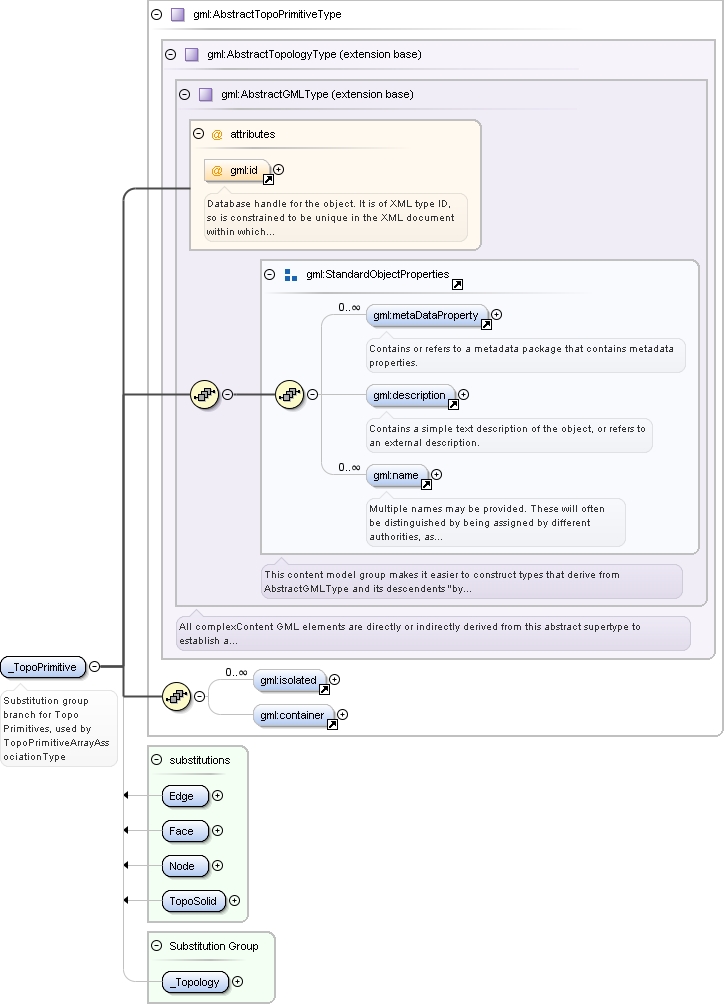Screen dimensions: 725x1005
Task: Open the _Topology substitution group element
Action: click(x=196, y=982)
